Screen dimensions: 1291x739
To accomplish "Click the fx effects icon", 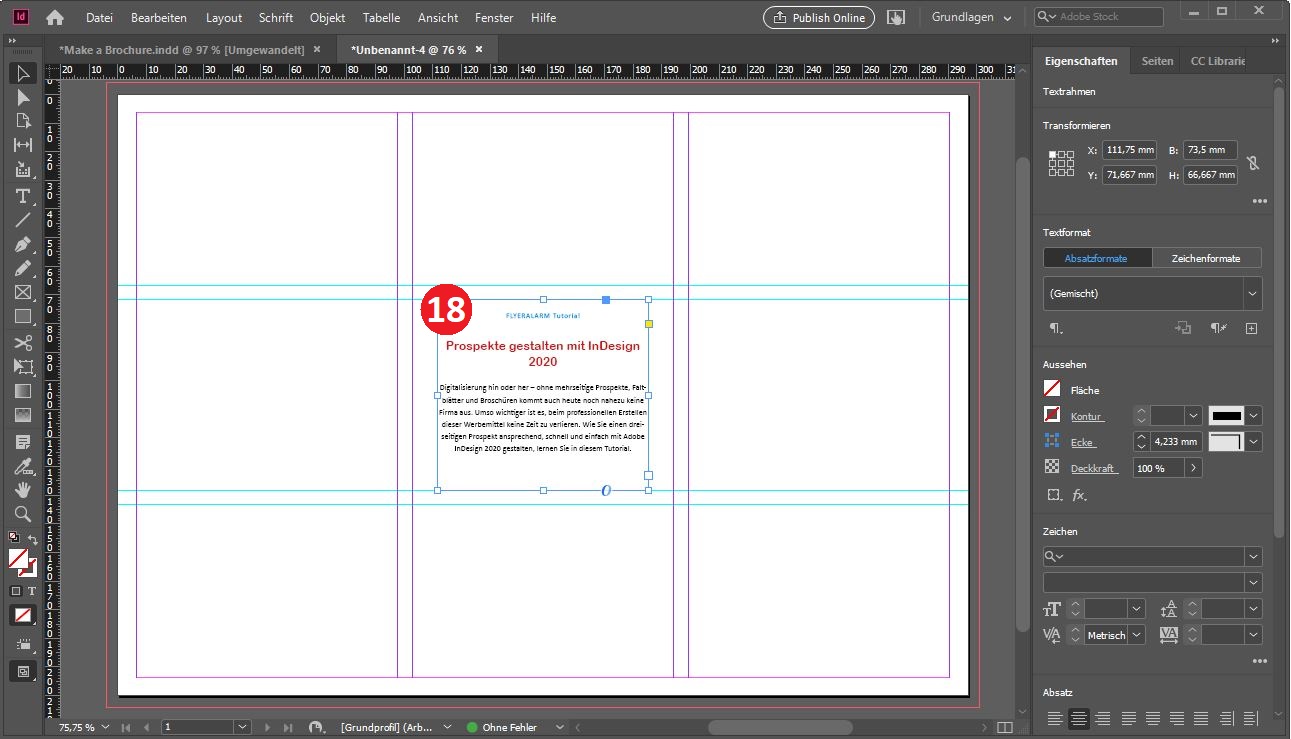I will [1079, 495].
